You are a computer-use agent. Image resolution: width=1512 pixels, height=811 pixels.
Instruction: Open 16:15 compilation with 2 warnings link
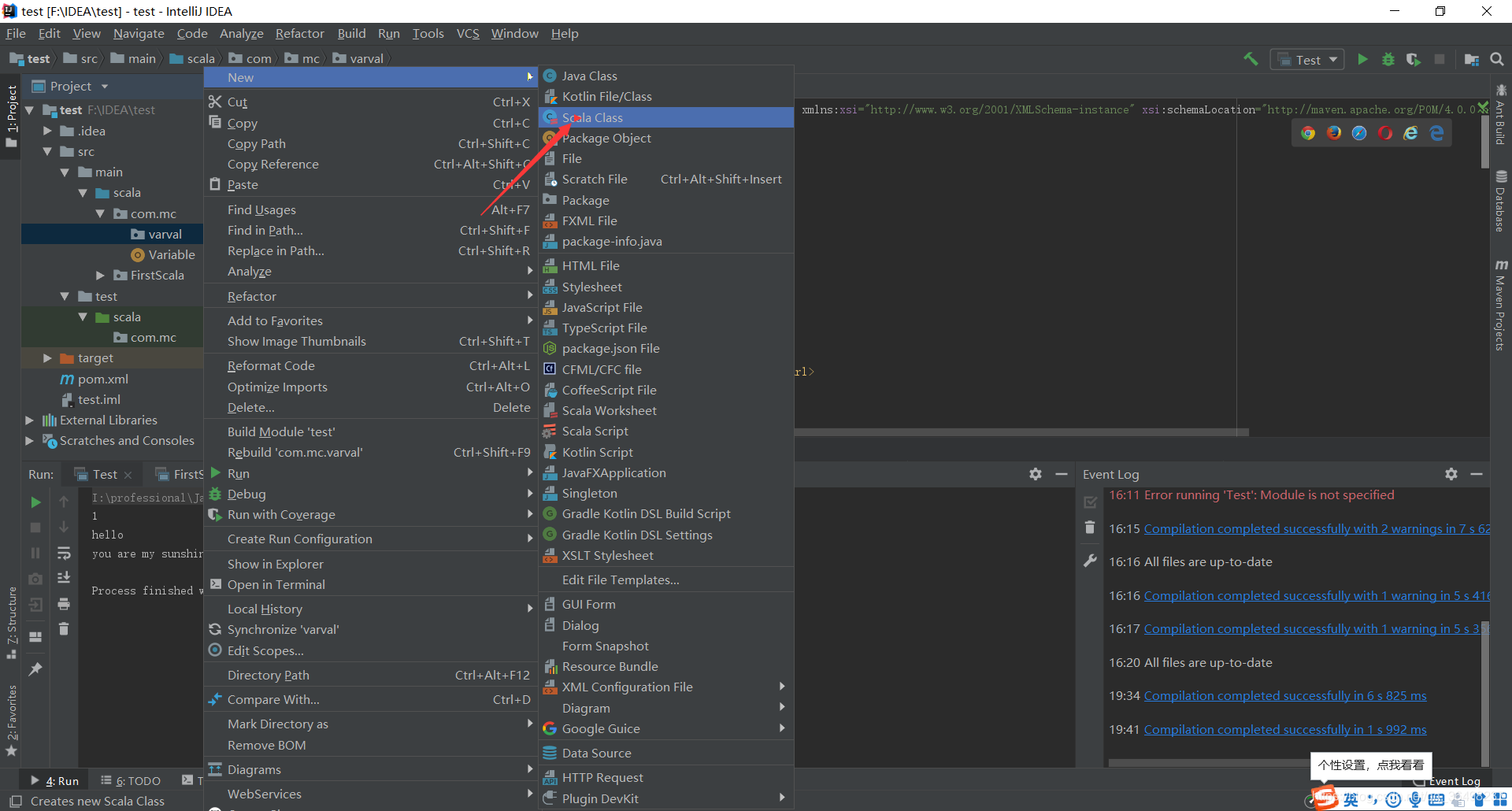point(1317,528)
